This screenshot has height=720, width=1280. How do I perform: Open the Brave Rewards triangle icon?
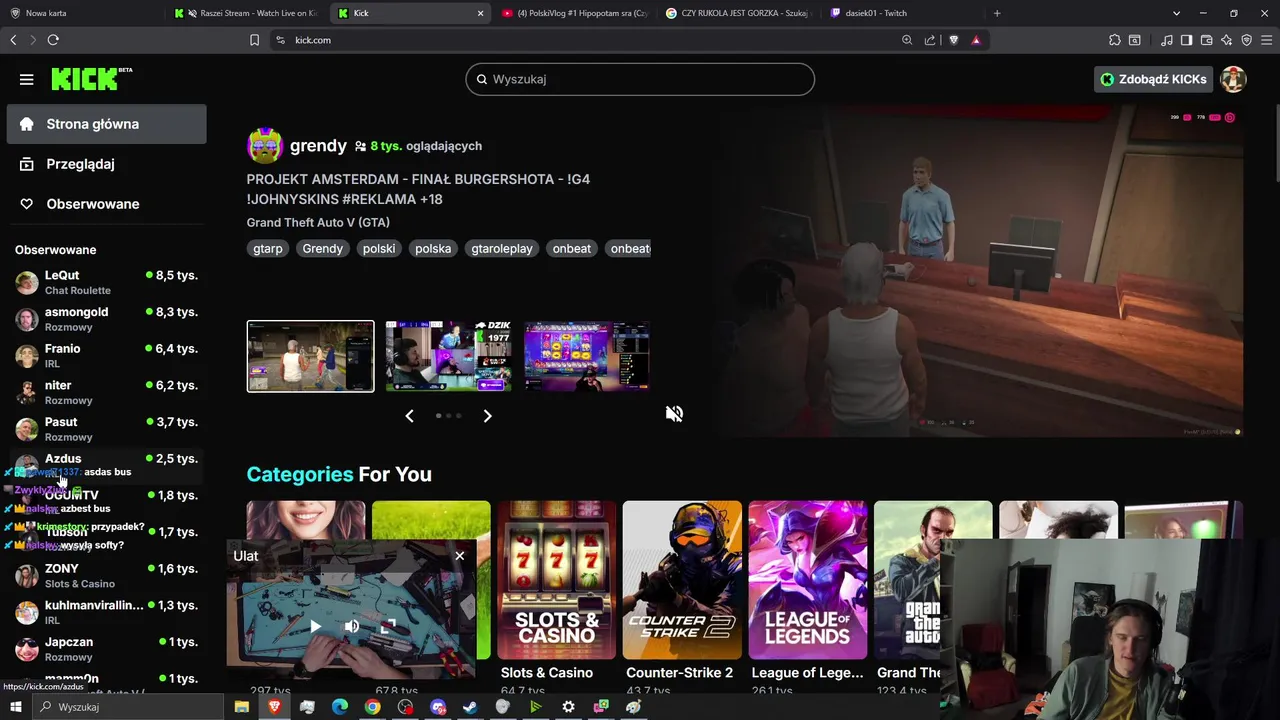(x=976, y=40)
